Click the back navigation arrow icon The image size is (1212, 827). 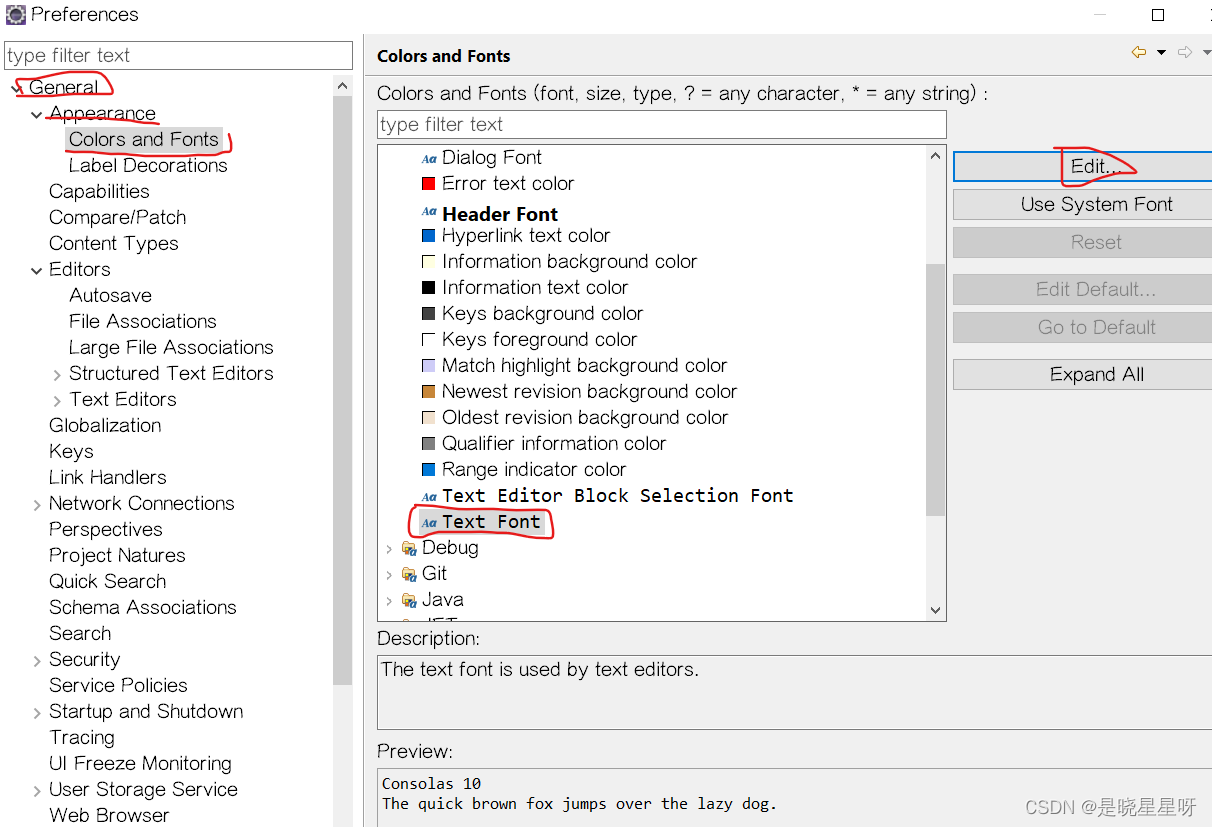(1139, 53)
